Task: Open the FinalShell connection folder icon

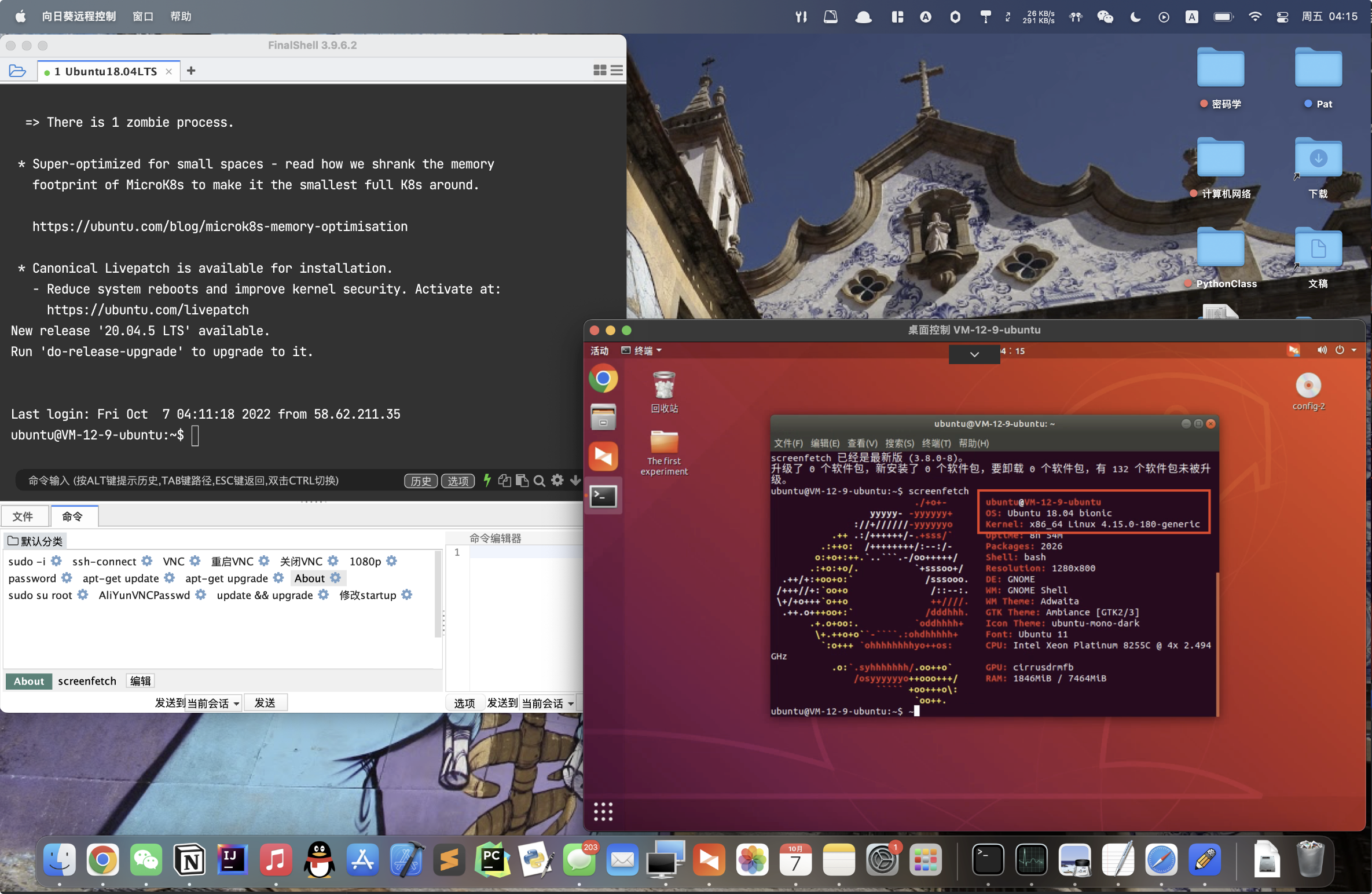Action: coord(17,71)
